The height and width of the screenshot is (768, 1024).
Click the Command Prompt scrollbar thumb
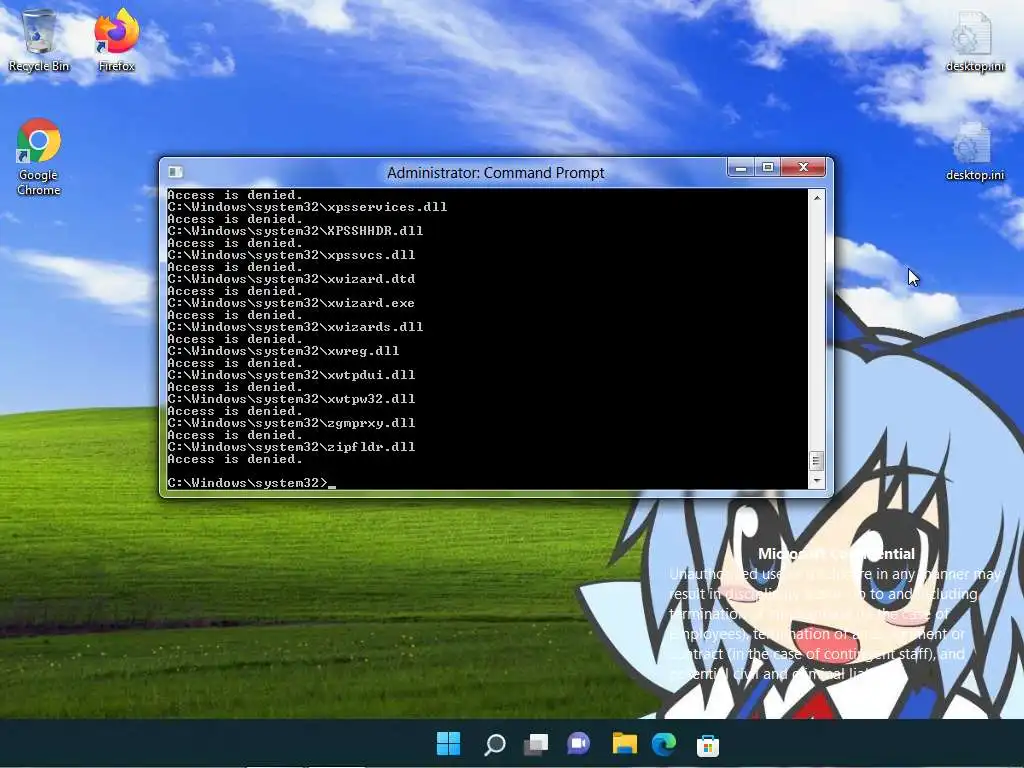click(x=816, y=461)
